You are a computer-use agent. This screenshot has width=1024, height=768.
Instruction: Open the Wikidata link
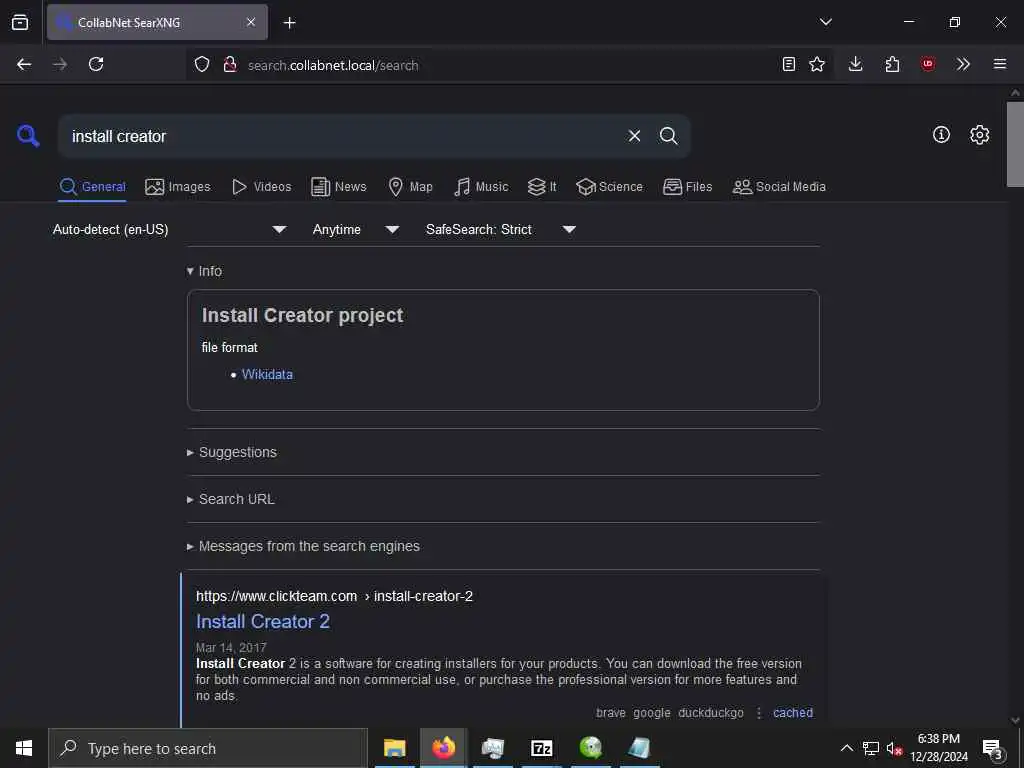point(267,374)
